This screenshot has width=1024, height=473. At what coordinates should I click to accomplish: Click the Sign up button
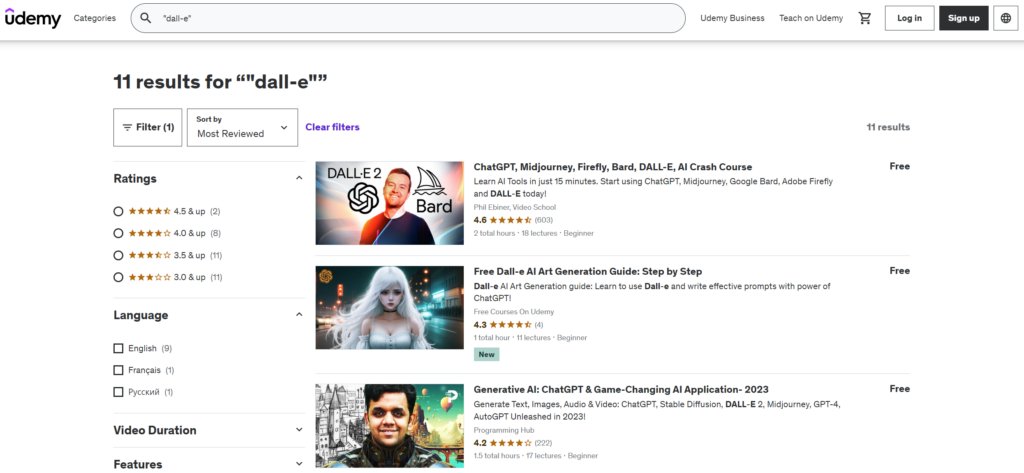[x=964, y=18]
